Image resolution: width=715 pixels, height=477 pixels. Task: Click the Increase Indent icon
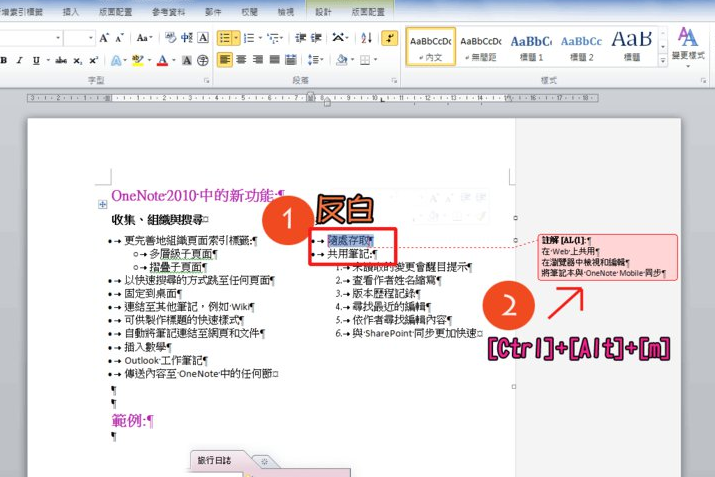click(x=316, y=38)
